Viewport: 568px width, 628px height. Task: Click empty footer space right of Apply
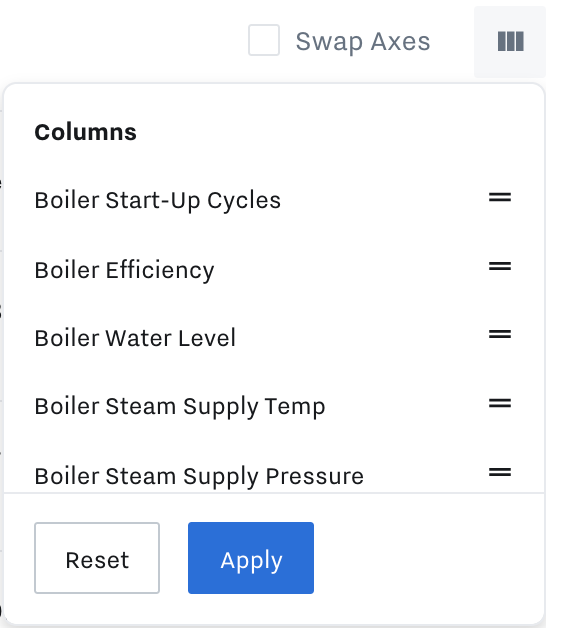(x=429, y=558)
